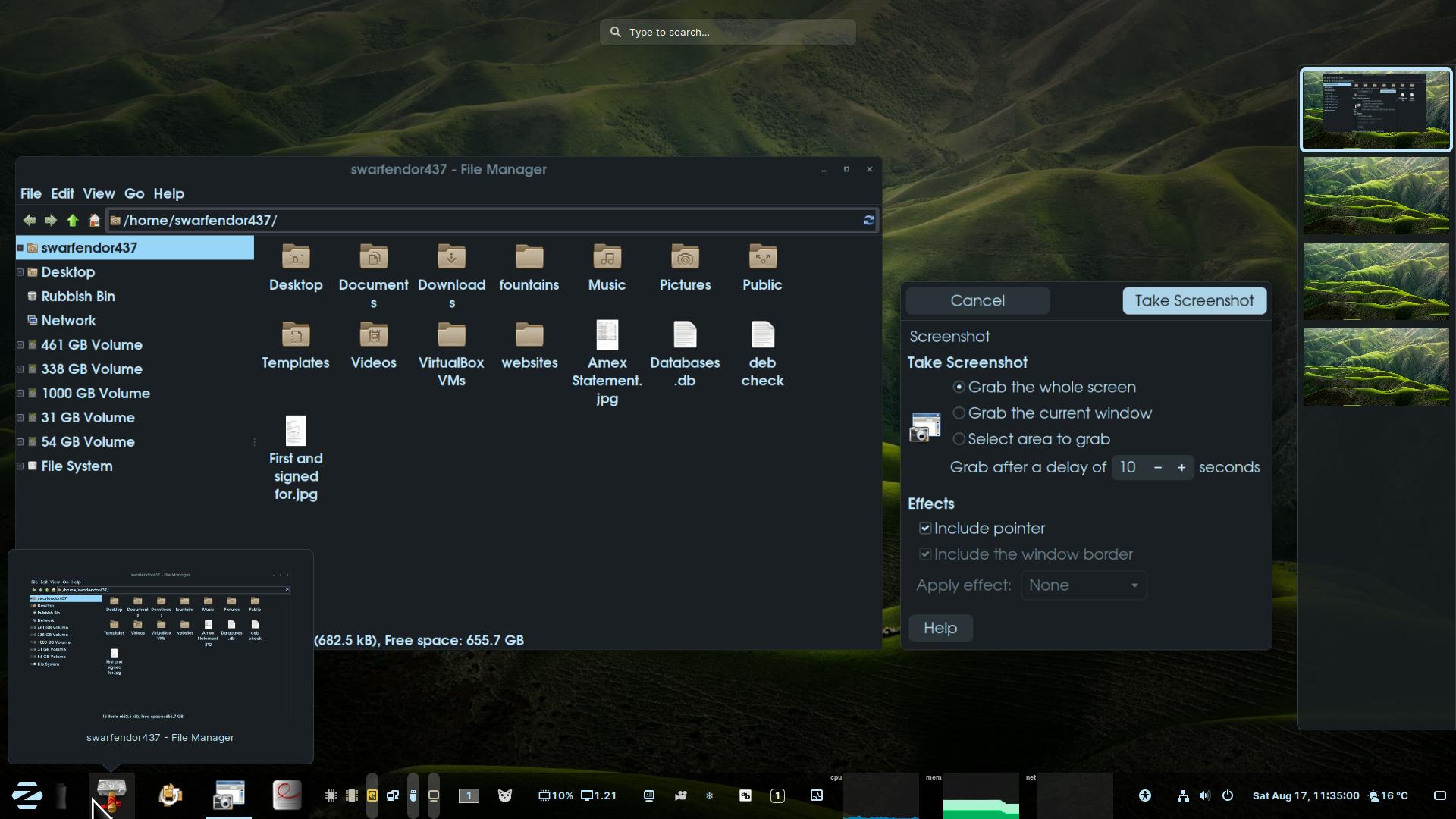Expand the File System tree node
Screen dimensions: 1456x819
[x=20, y=466]
